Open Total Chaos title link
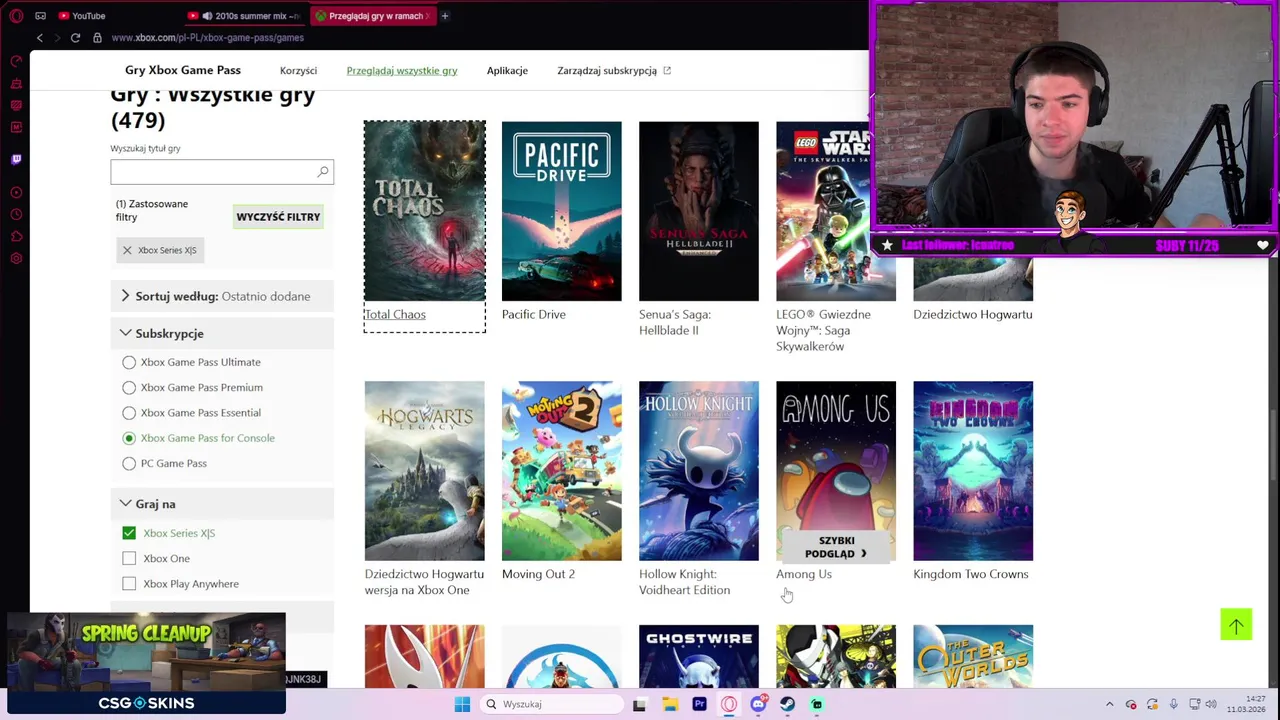 tap(395, 314)
